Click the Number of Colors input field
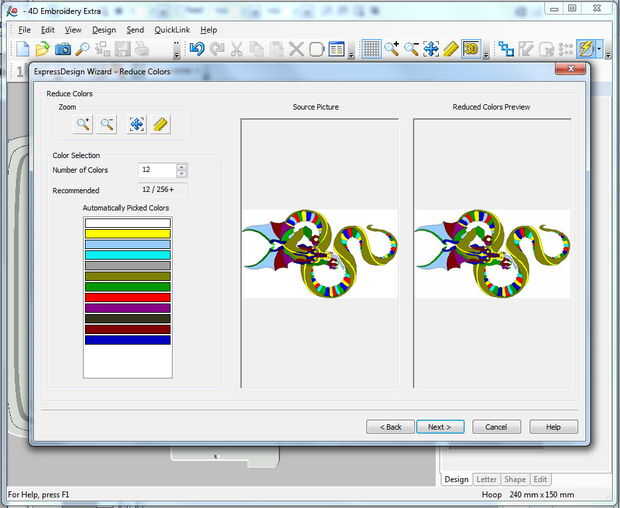620x508 pixels. click(x=157, y=170)
